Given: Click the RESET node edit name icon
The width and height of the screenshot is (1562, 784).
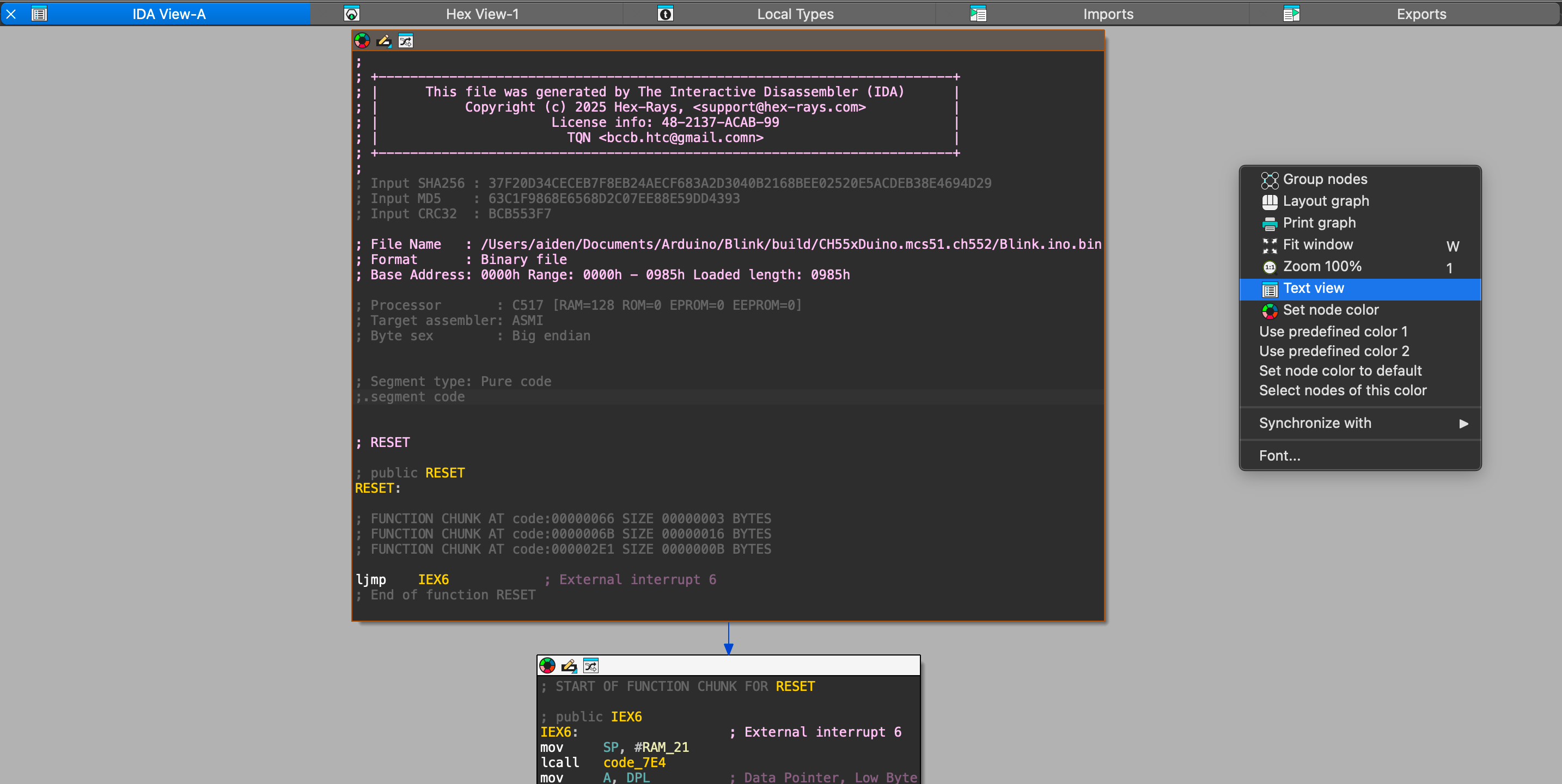Looking at the screenshot, I should click(384, 41).
